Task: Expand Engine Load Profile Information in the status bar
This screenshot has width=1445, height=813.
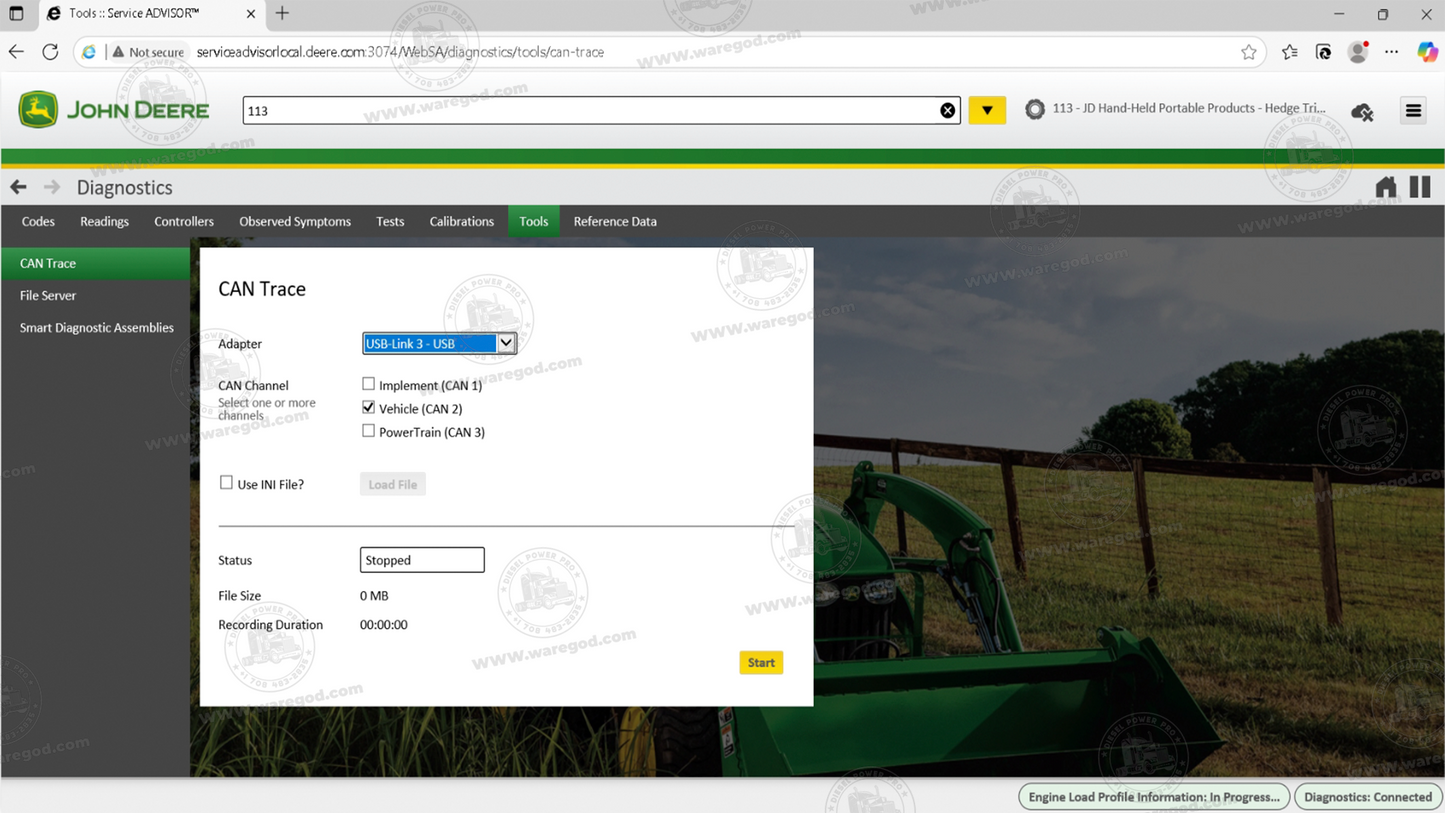Action: tap(1152, 796)
